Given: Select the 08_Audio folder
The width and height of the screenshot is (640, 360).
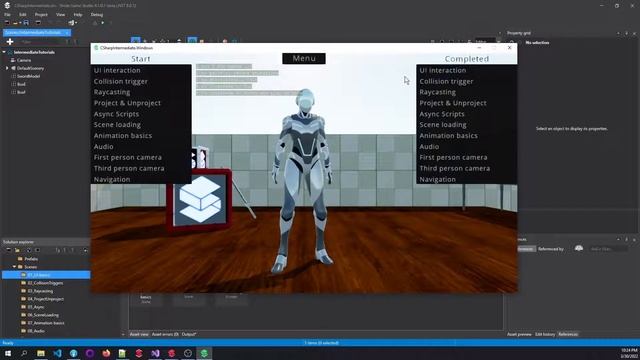Looking at the screenshot, I should coord(36,331).
